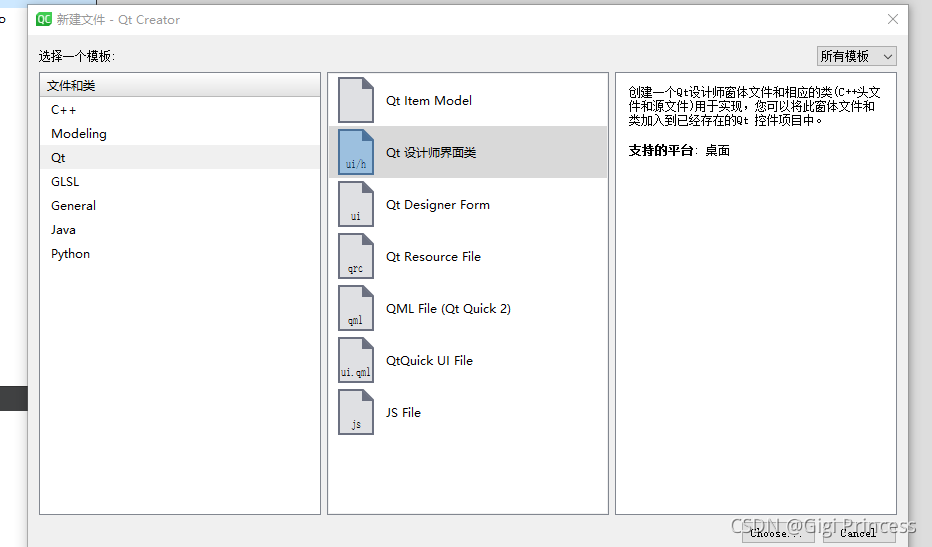932x547 pixels.
Task: Click the Choose... button
Action: (x=777, y=533)
